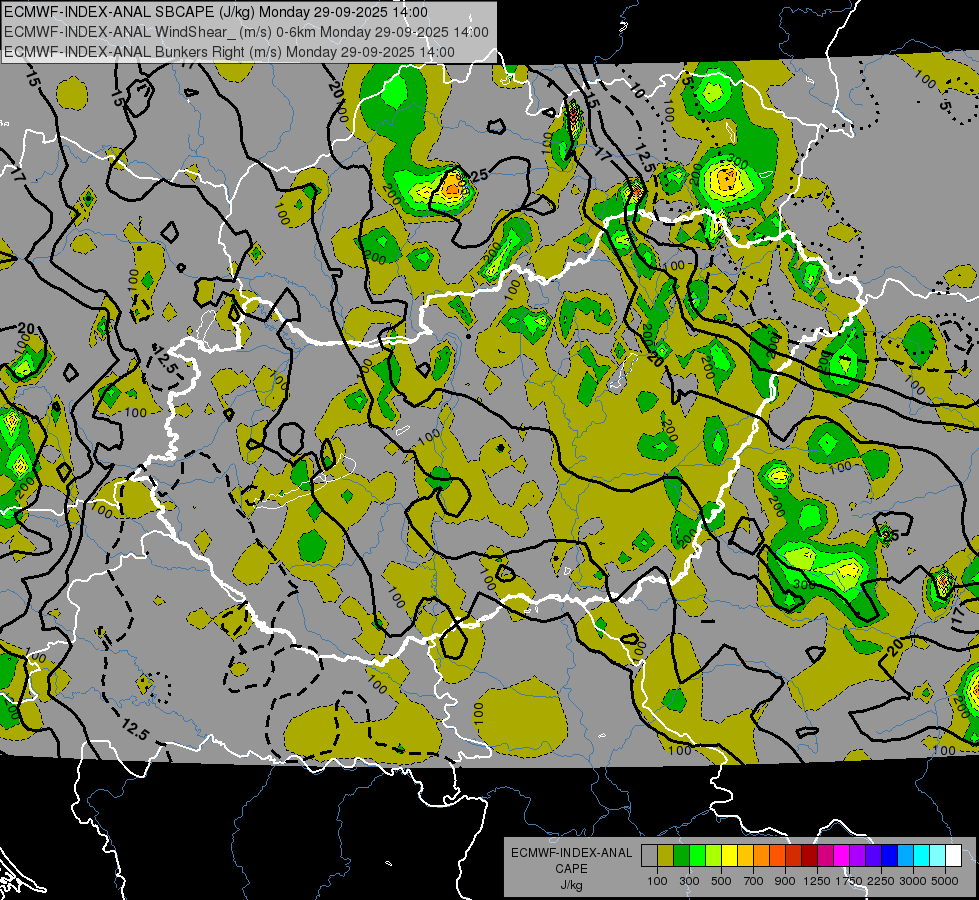Click the legend value 1750
Viewport: 979px width, 900px height.
(849, 881)
